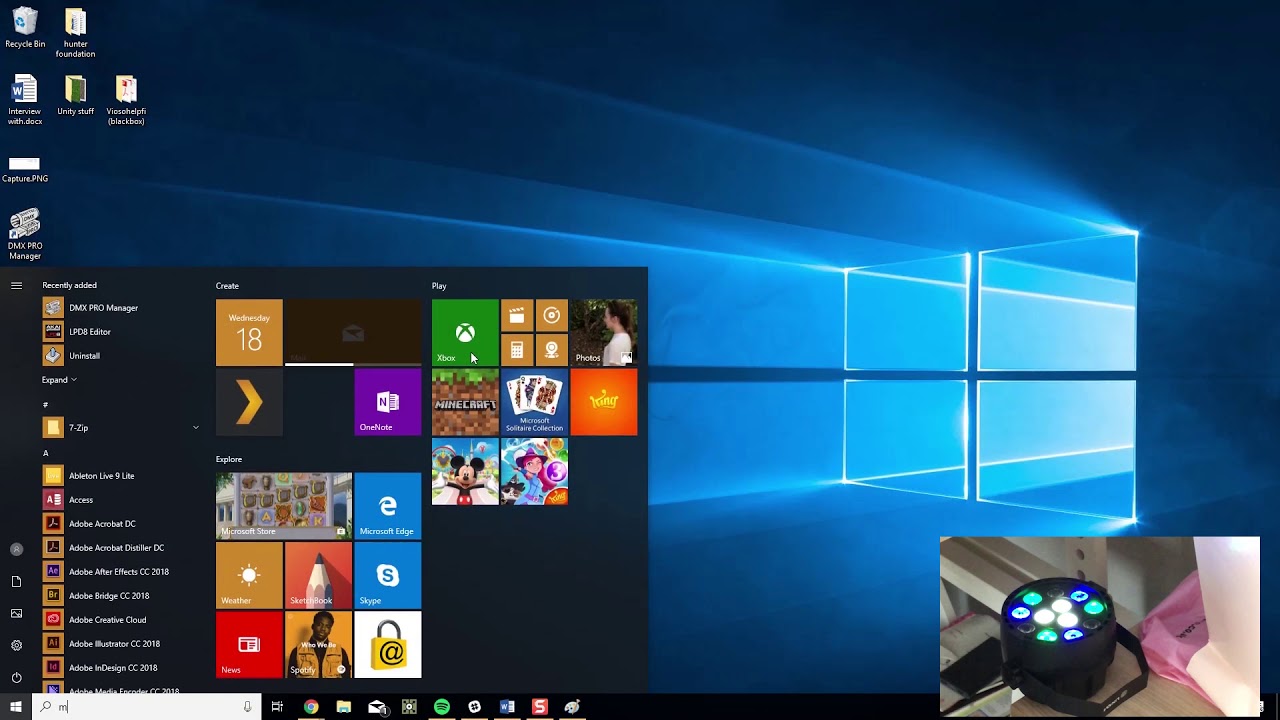The height and width of the screenshot is (720, 1280).
Task: Open the Calculator small tile
Action: tap(517, 350)
